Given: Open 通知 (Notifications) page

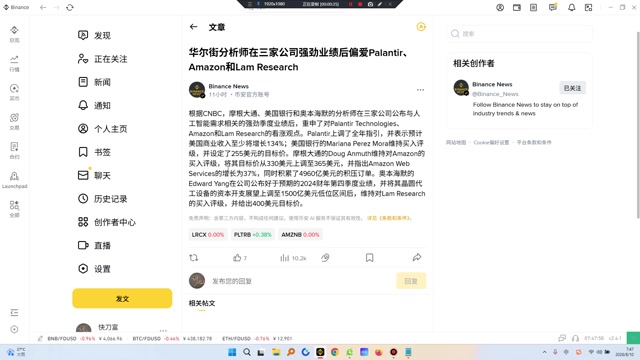Looking at the screenshot, I should (x=94, y=105).
